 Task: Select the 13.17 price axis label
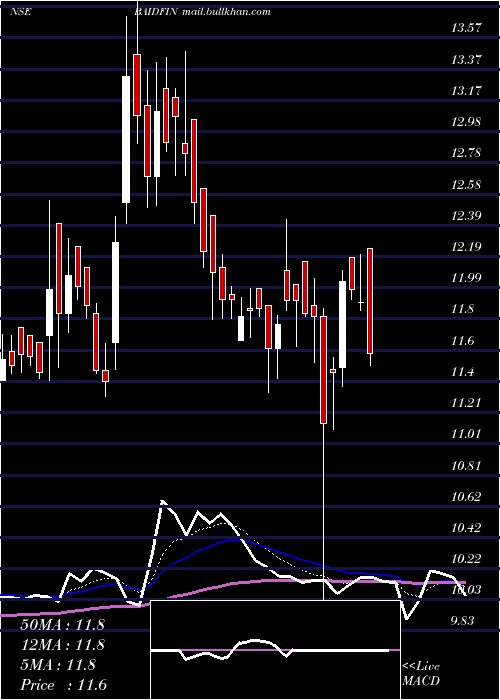pyautogui.click(x=466, y=91)
